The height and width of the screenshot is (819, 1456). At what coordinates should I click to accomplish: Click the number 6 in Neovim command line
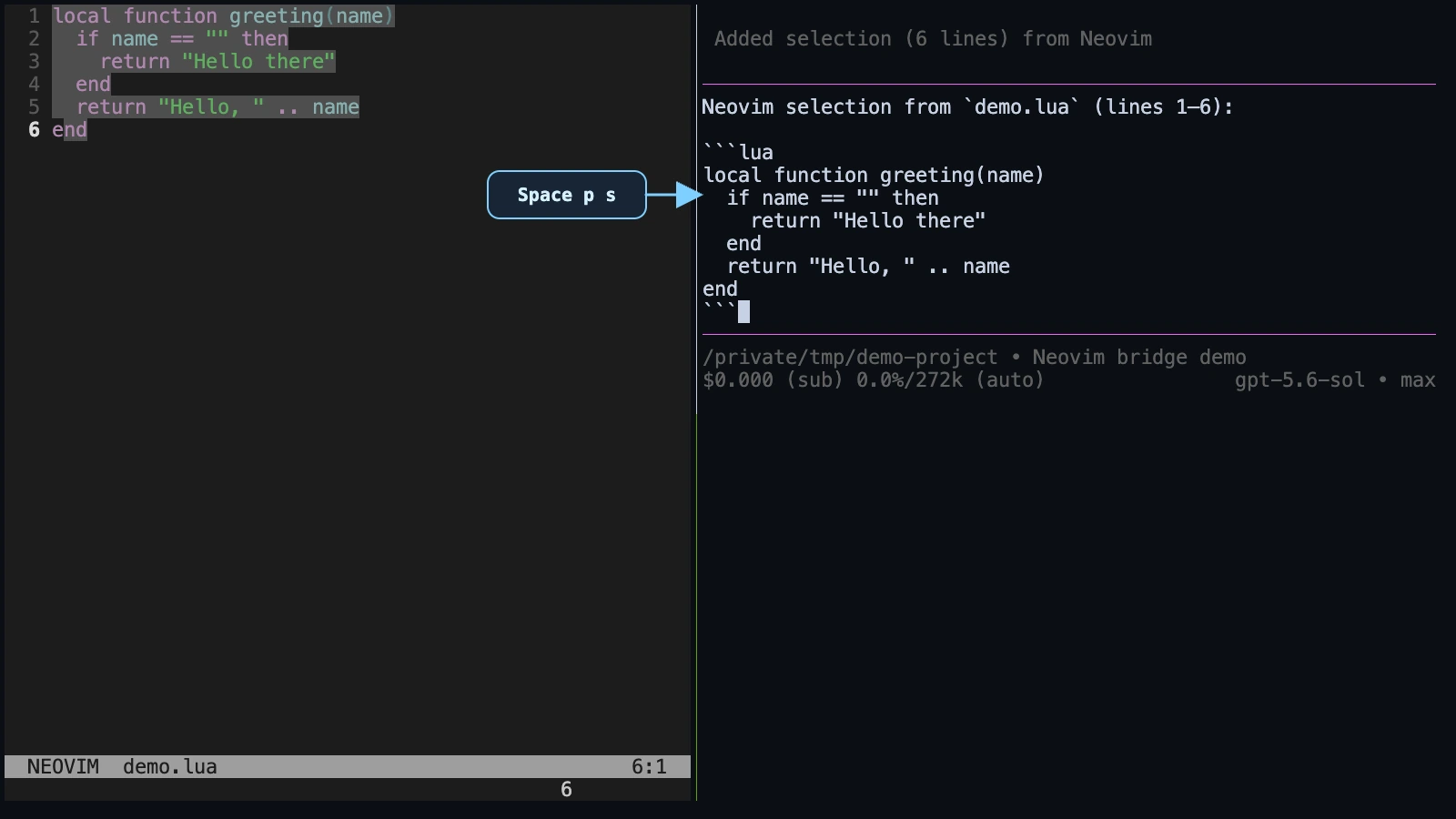pos(566,790)
